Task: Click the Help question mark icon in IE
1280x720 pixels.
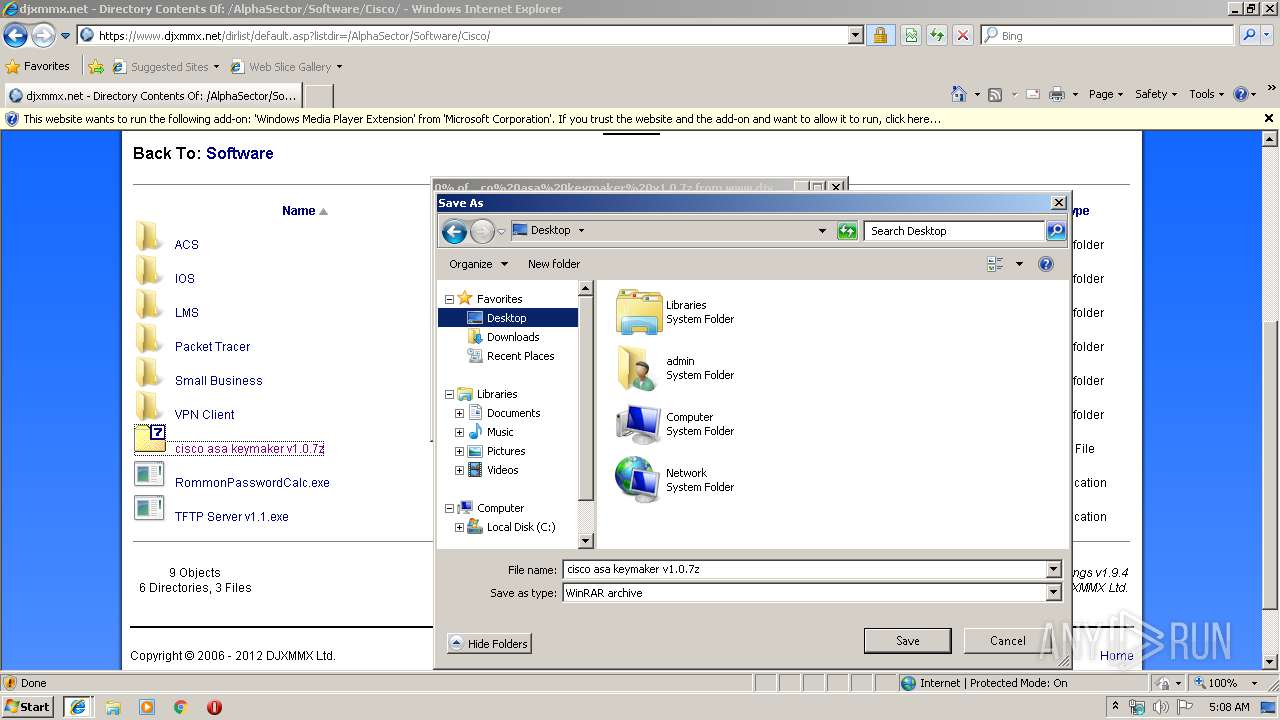Action: click(x=1241, y=94)
